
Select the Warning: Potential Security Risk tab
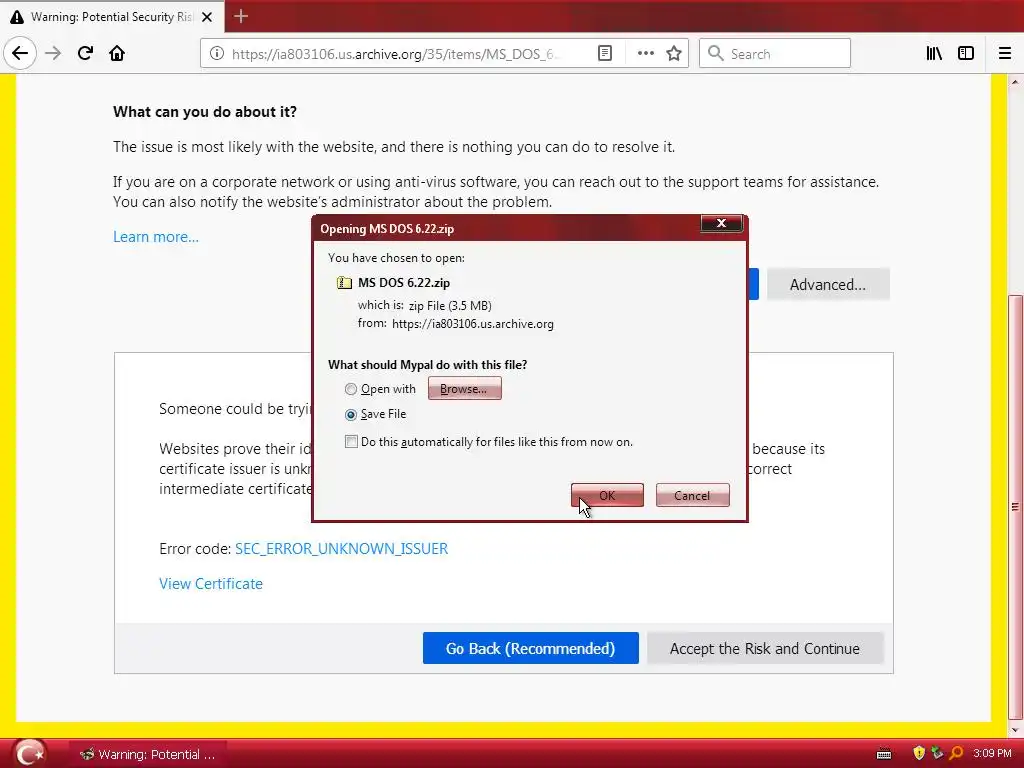tap(112, 17)
